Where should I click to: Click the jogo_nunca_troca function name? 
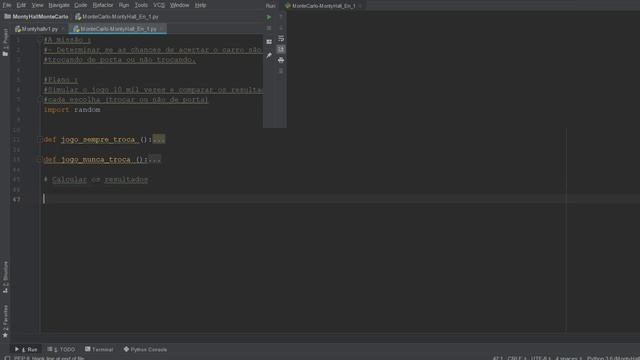point(96,160)
